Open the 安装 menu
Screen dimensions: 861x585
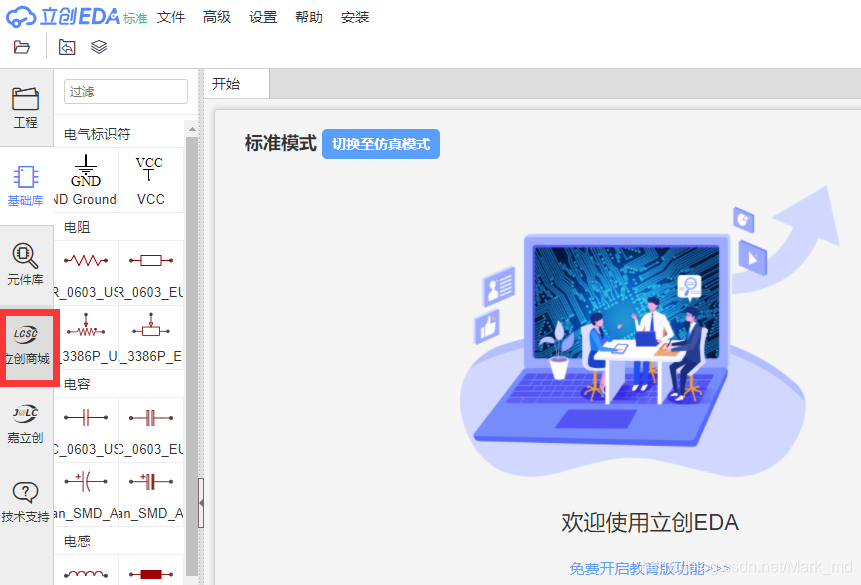355,17
